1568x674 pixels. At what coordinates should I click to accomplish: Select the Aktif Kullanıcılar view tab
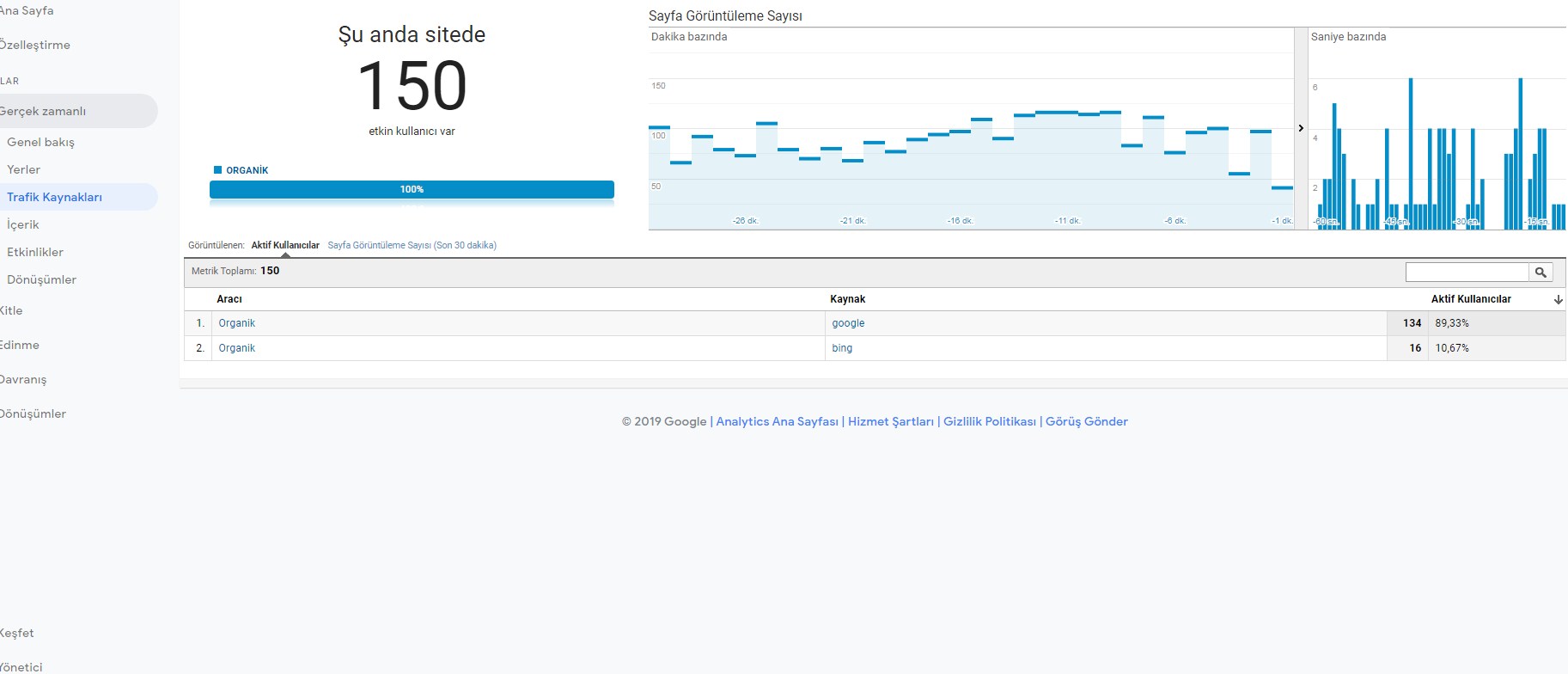click(285, 245)
